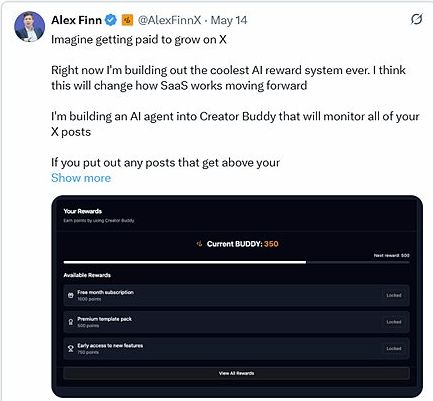Open the May 14 timestamp
This screenshot has width=433, height=401.
click(229, 20)
